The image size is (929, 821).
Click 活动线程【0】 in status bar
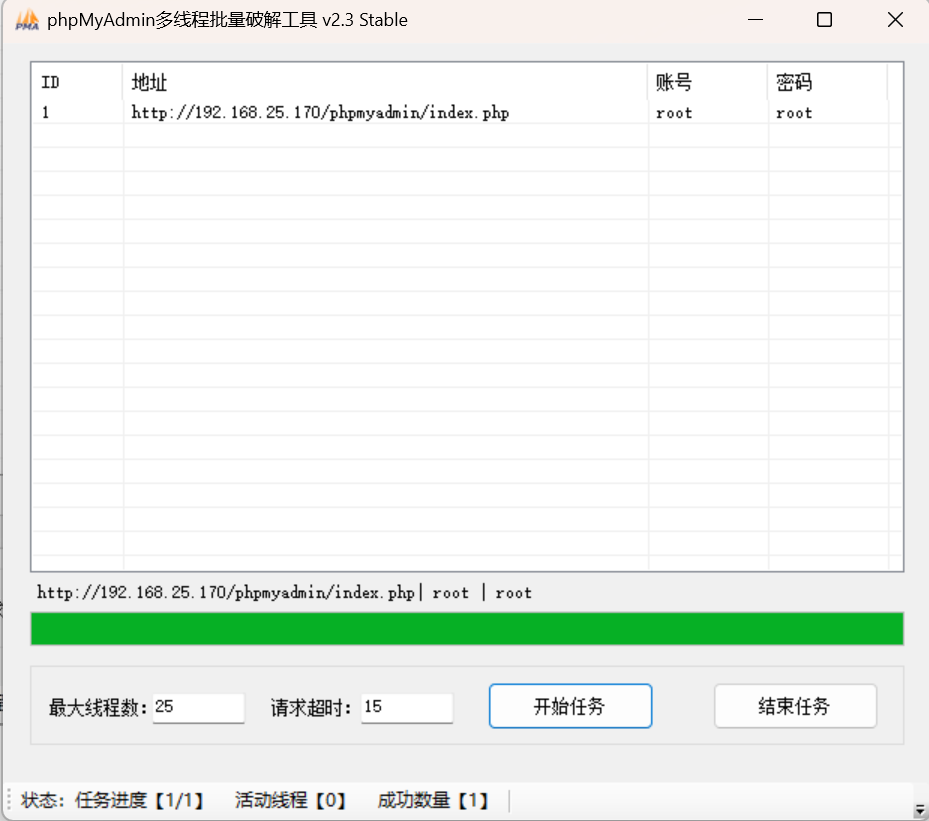pos(290,801)
